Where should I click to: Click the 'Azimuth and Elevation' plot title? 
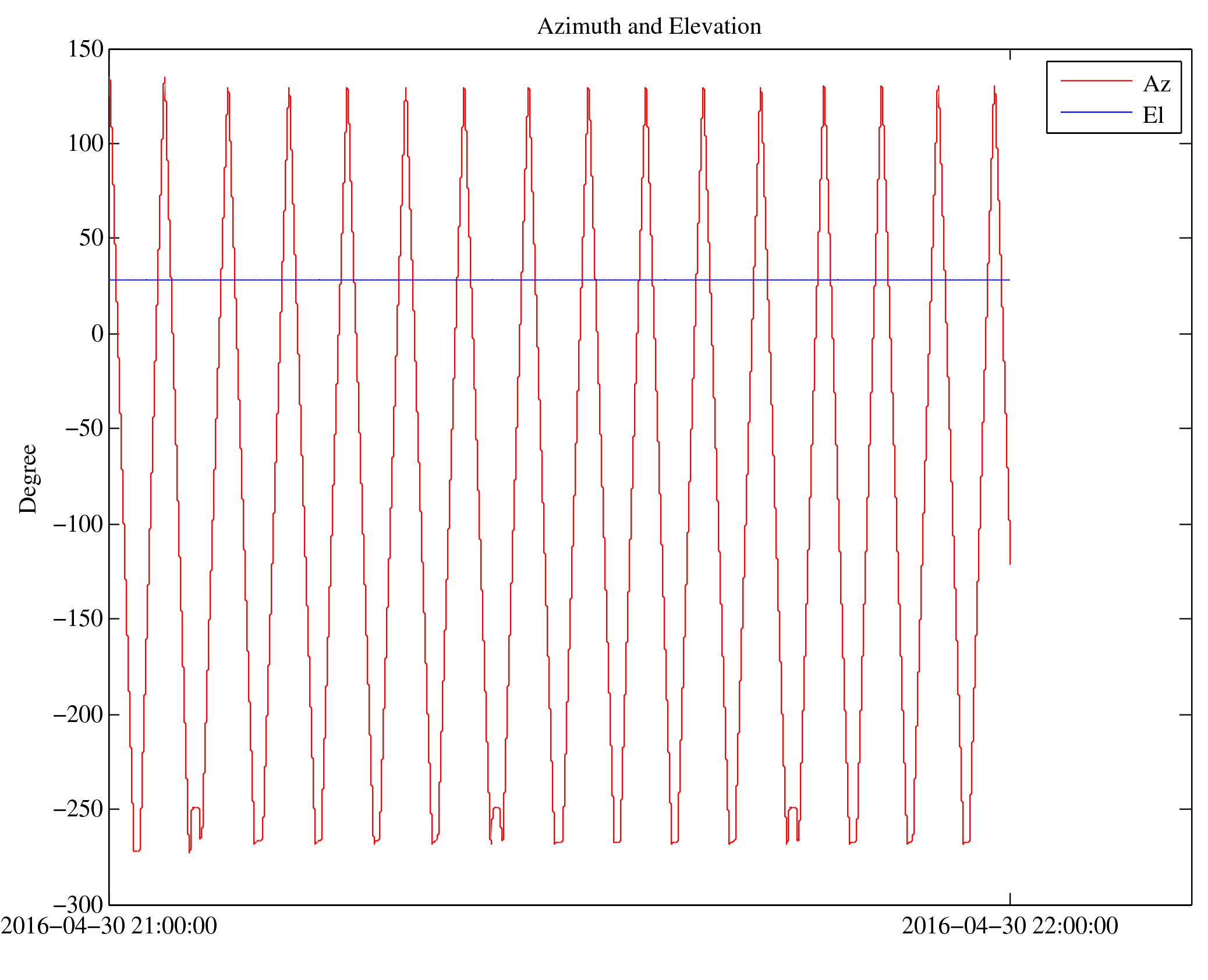click(649, 27)
